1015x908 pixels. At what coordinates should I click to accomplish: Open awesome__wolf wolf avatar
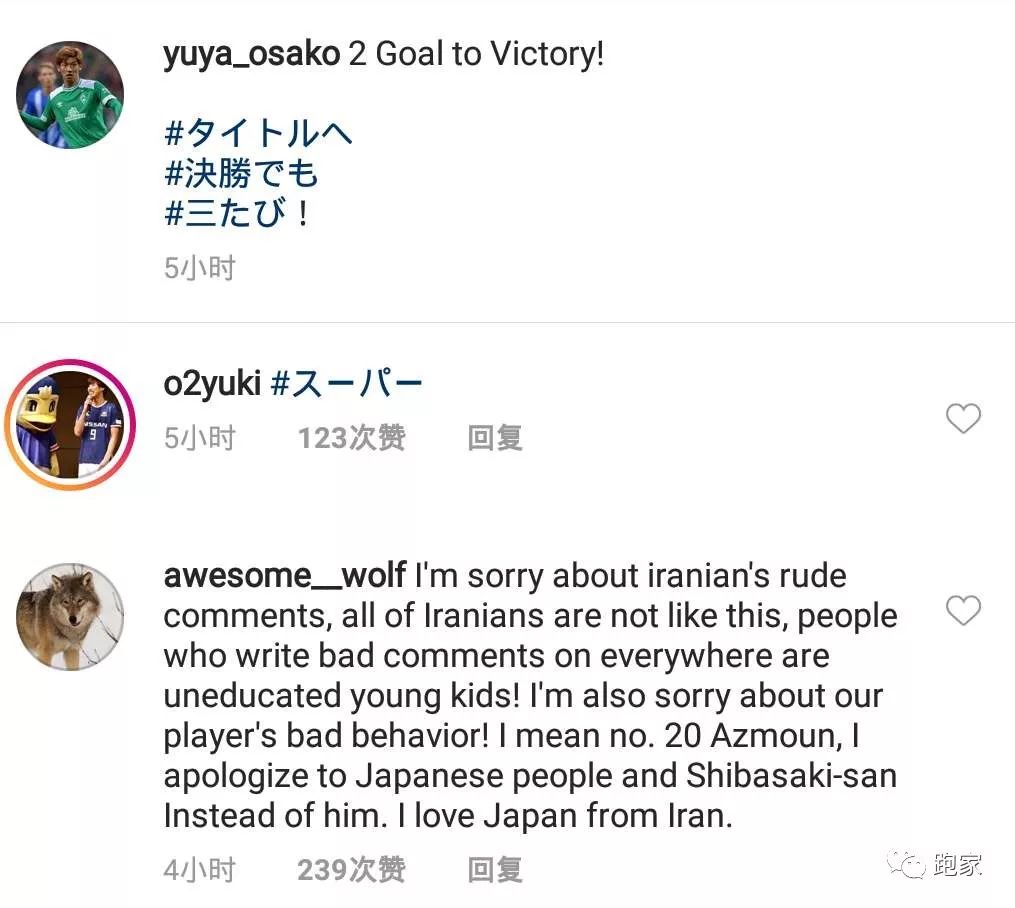click(70, 616)
